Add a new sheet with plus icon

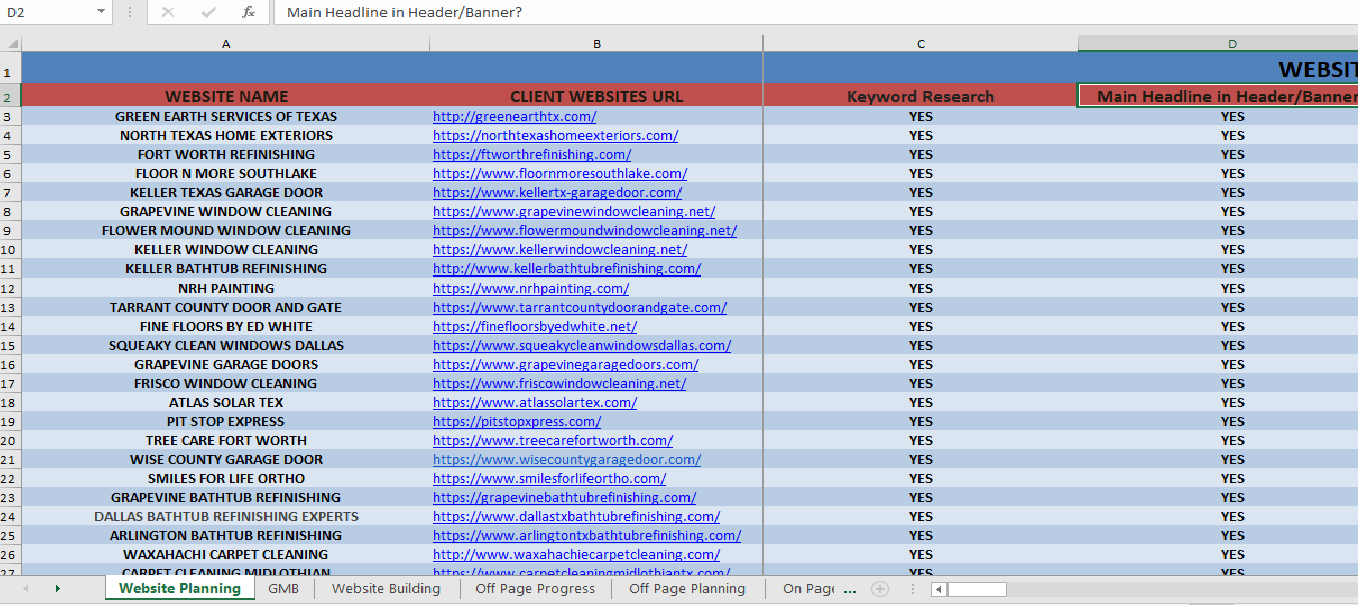point(880,588)
